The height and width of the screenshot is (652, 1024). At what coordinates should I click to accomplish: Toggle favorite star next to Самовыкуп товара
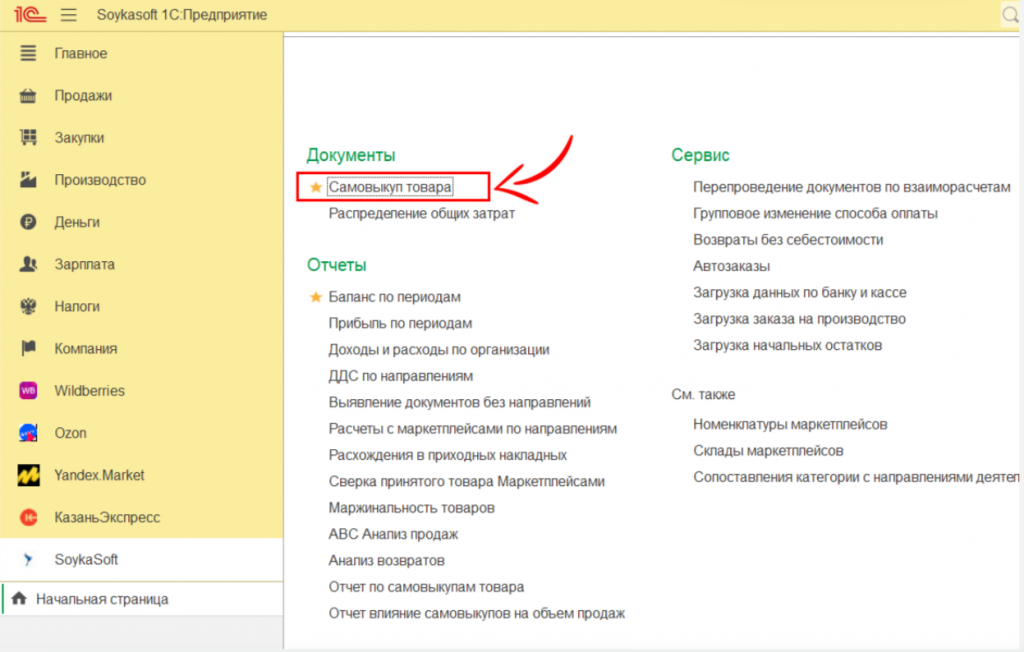pyautogui.click(x=316, y=187)
